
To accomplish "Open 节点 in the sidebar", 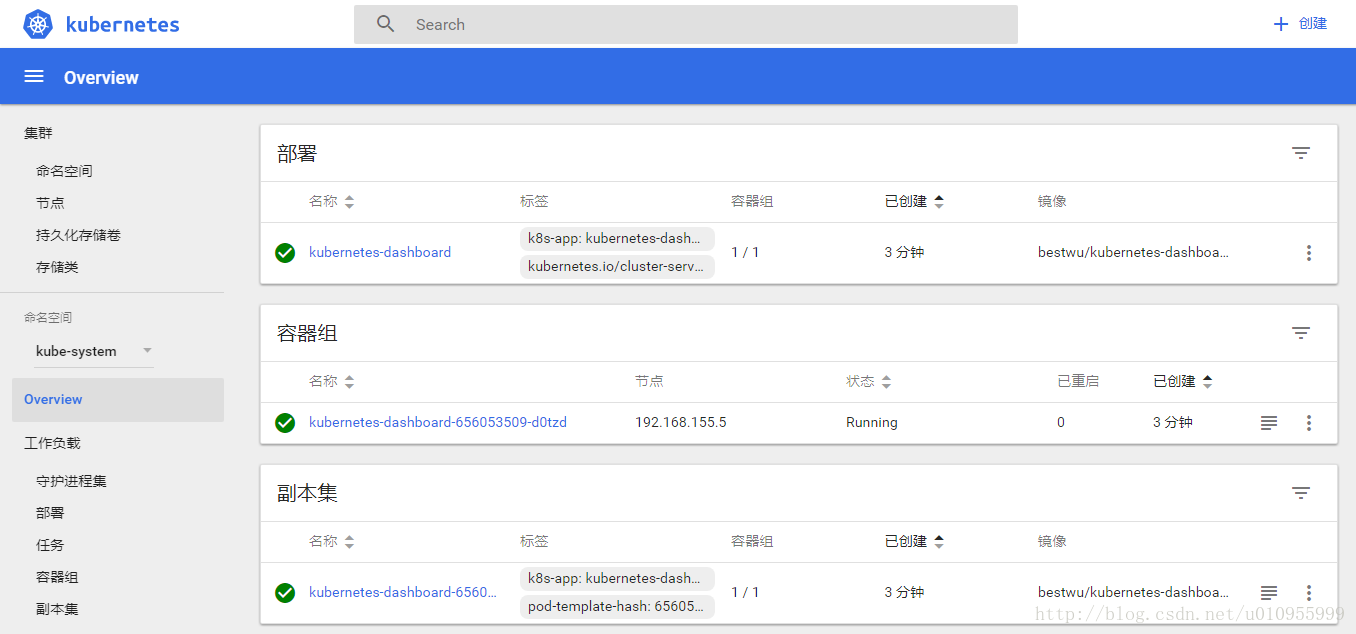I will [x=50, y=203].
